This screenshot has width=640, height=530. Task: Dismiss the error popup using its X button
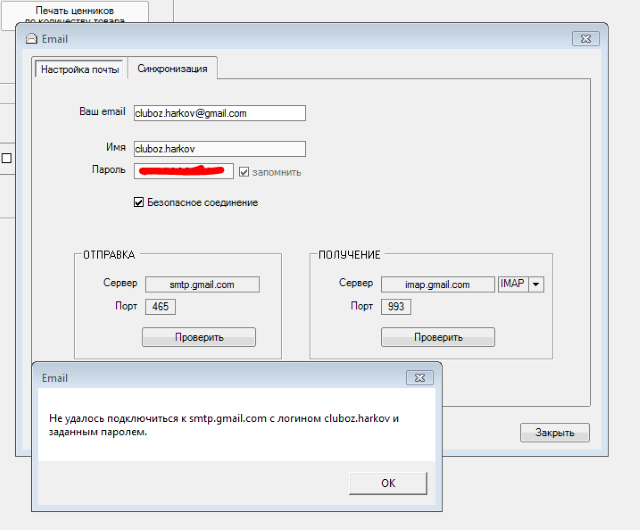[419, 378]
